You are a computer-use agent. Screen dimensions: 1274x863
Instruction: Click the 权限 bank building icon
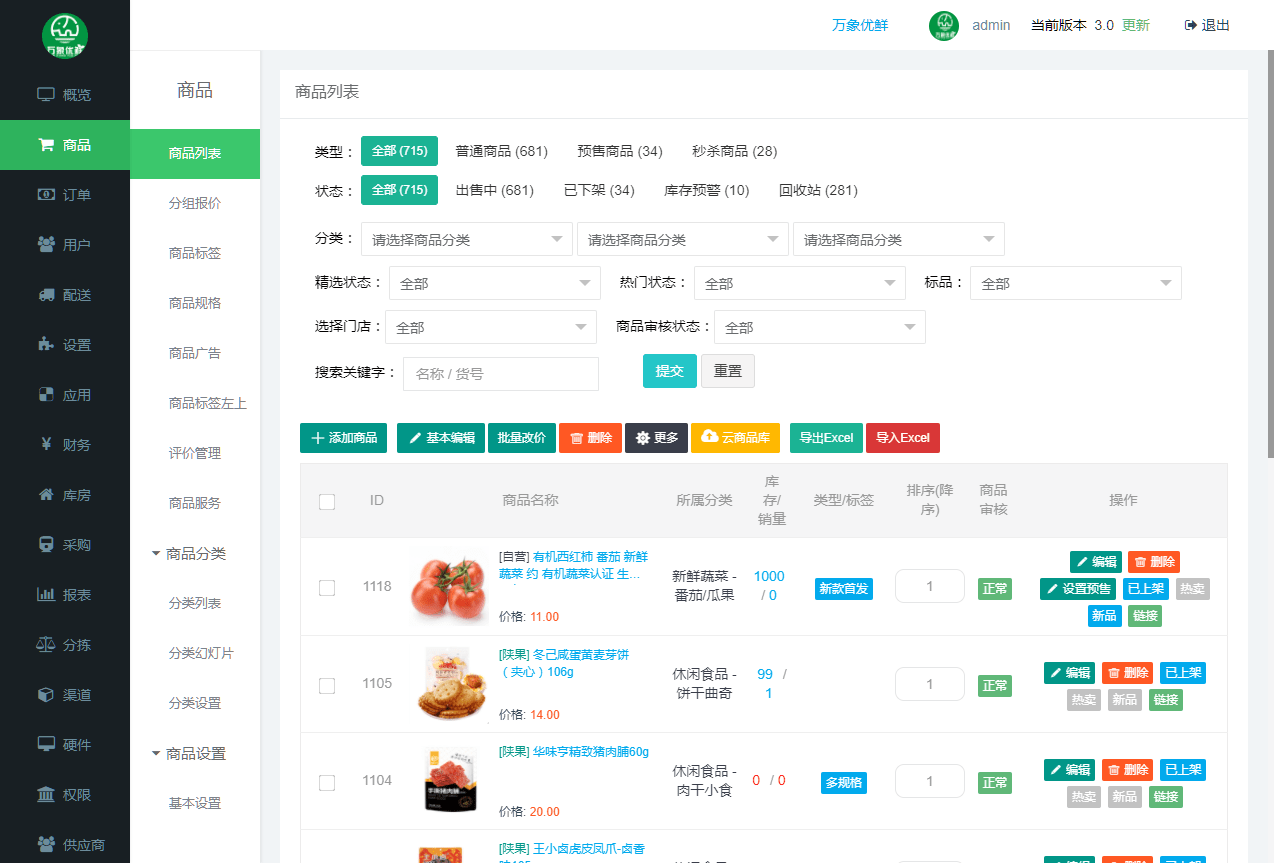click(x=45, y=795)
